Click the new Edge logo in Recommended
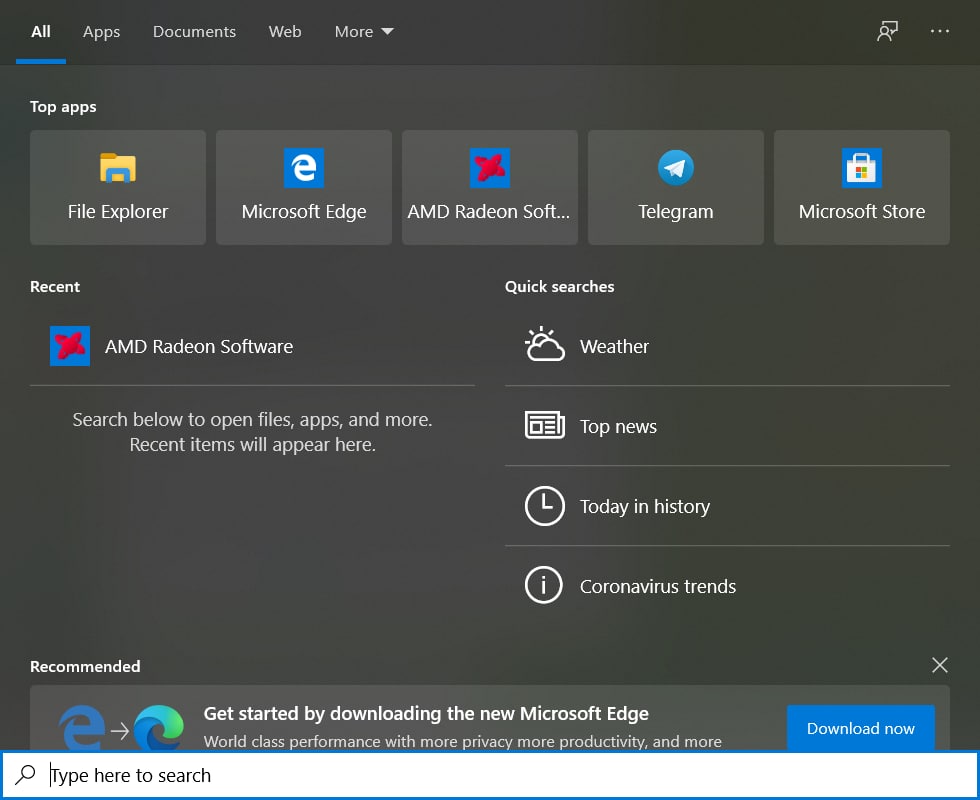Screen dimensions: 980x800 coord(159,728)
